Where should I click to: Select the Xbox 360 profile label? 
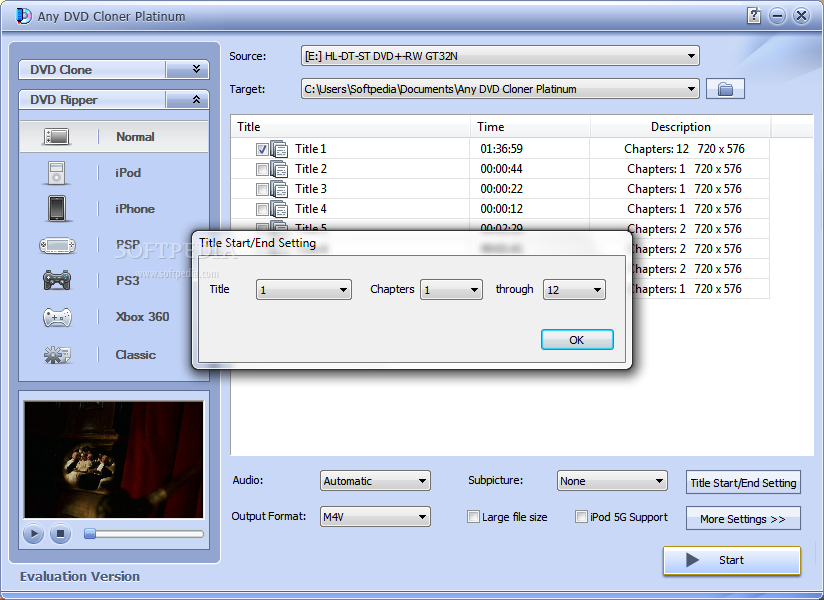tap(142, 317)
